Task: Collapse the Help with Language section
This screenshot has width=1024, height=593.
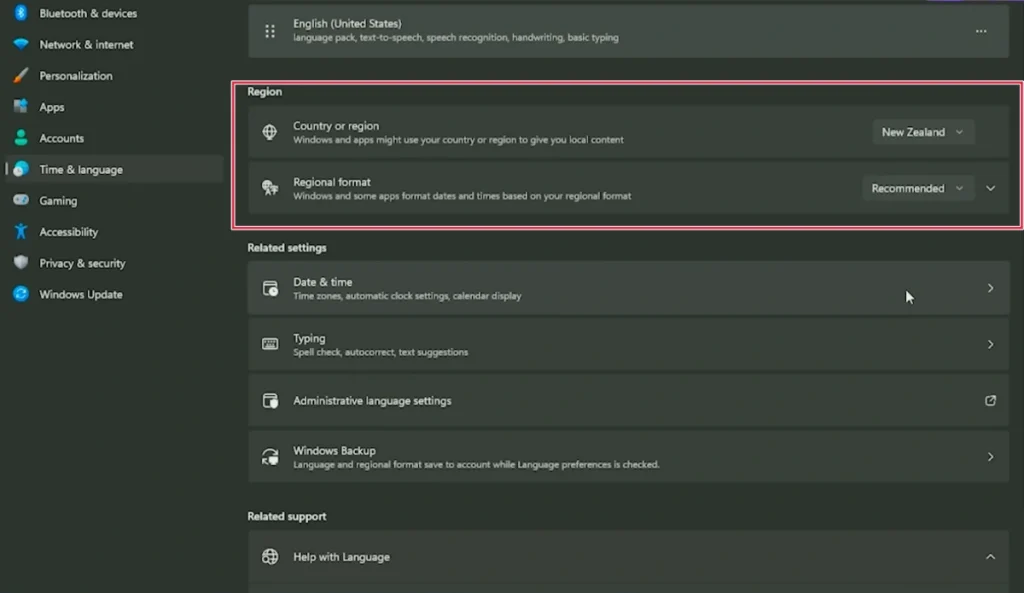Action: tap(990, 556)
